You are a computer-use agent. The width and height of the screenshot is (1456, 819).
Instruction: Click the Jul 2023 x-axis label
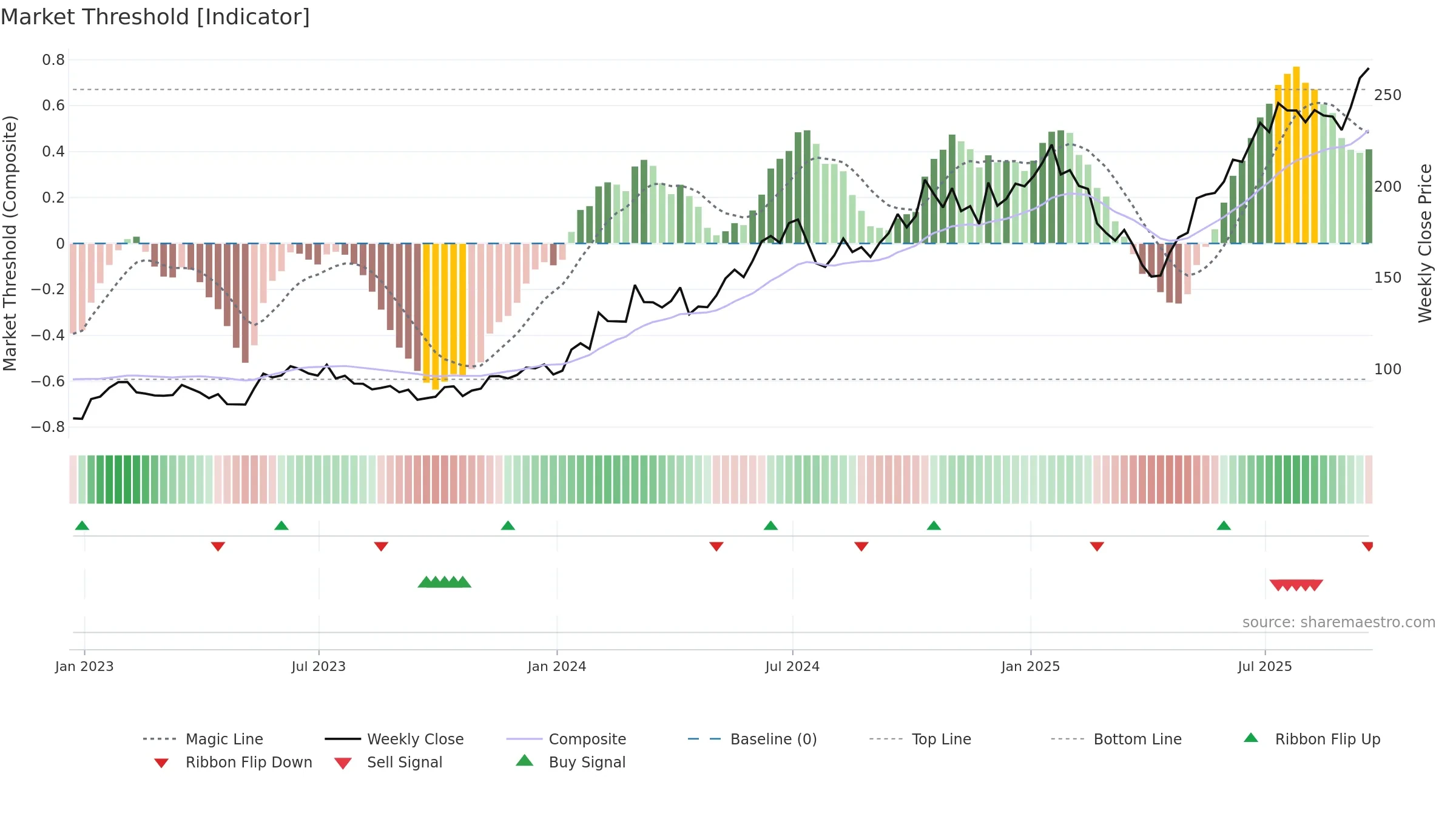pos(318,667)
